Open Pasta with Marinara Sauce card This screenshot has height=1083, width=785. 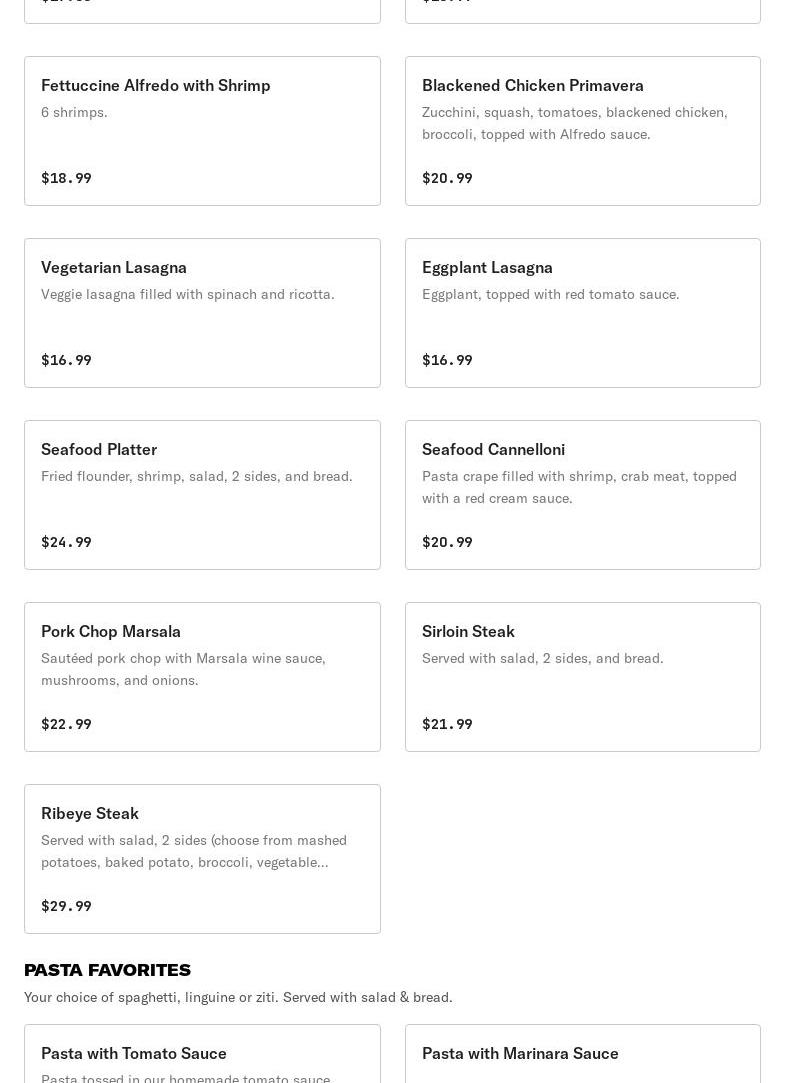pyautogui.click(x=583, y=1054)
